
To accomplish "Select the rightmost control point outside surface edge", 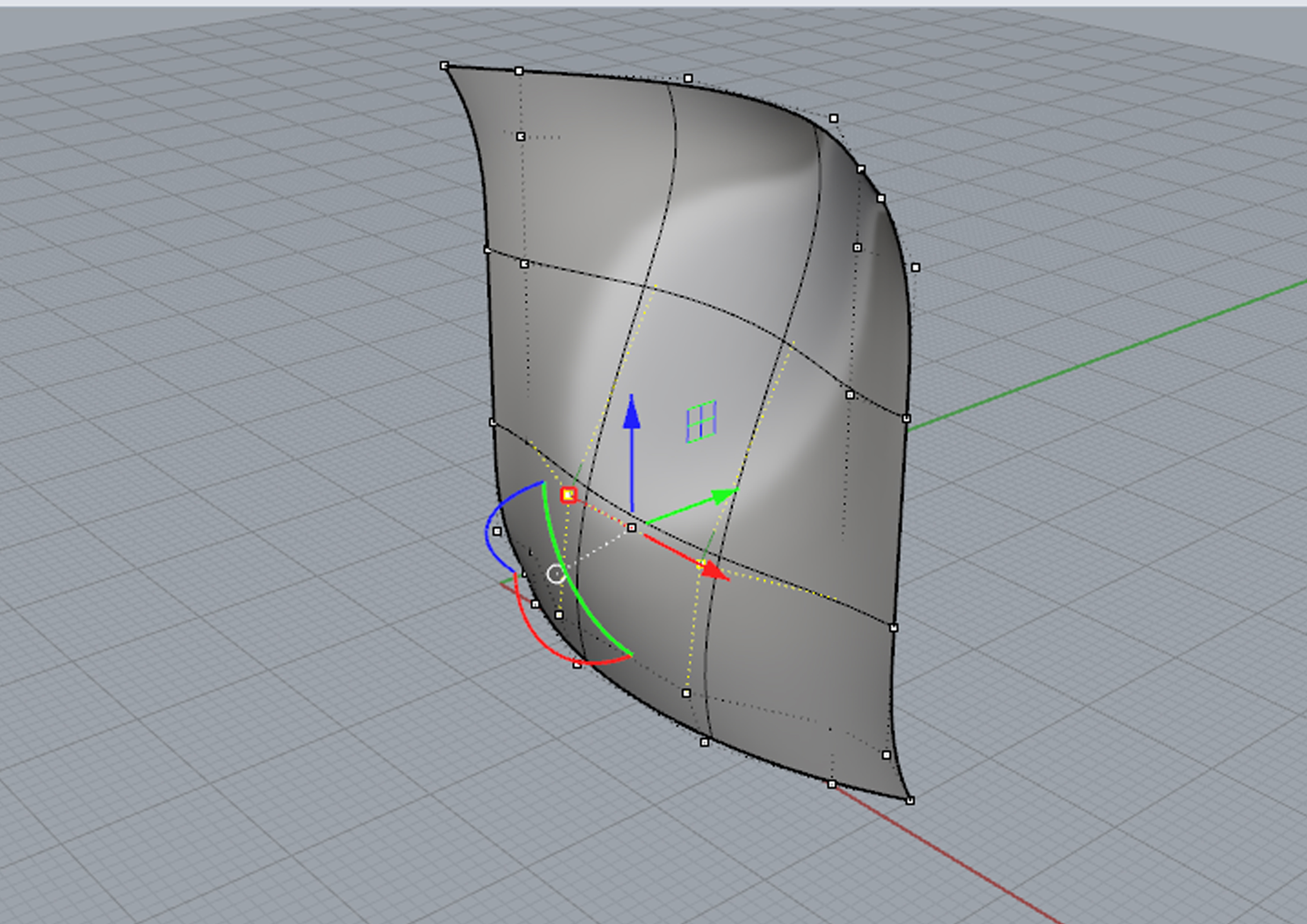I will tap(915, 268).
